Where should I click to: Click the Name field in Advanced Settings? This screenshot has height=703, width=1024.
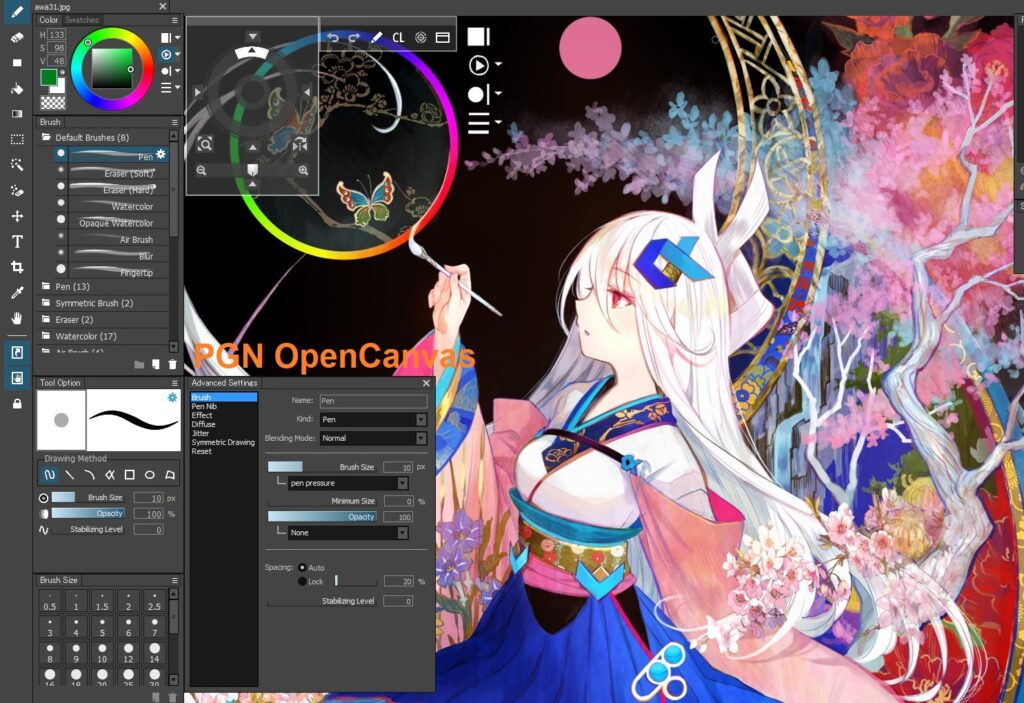[374, 401]
